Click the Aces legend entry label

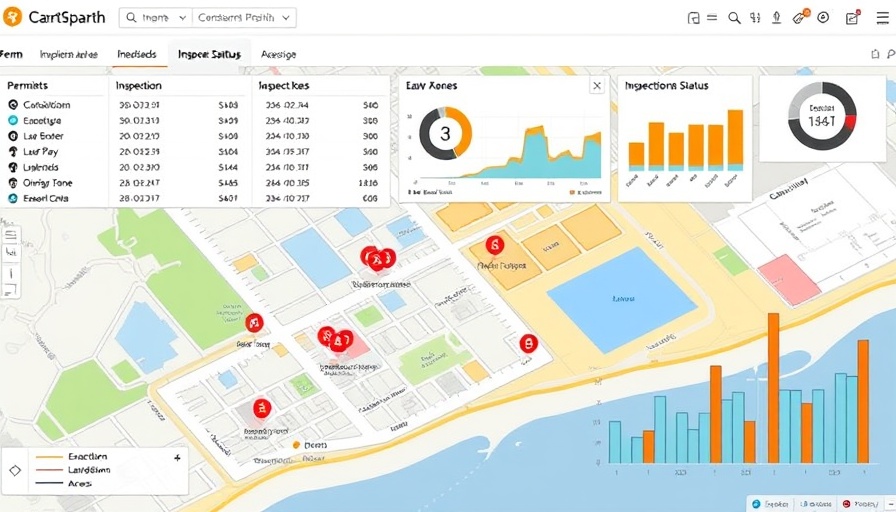click(79, 483)
